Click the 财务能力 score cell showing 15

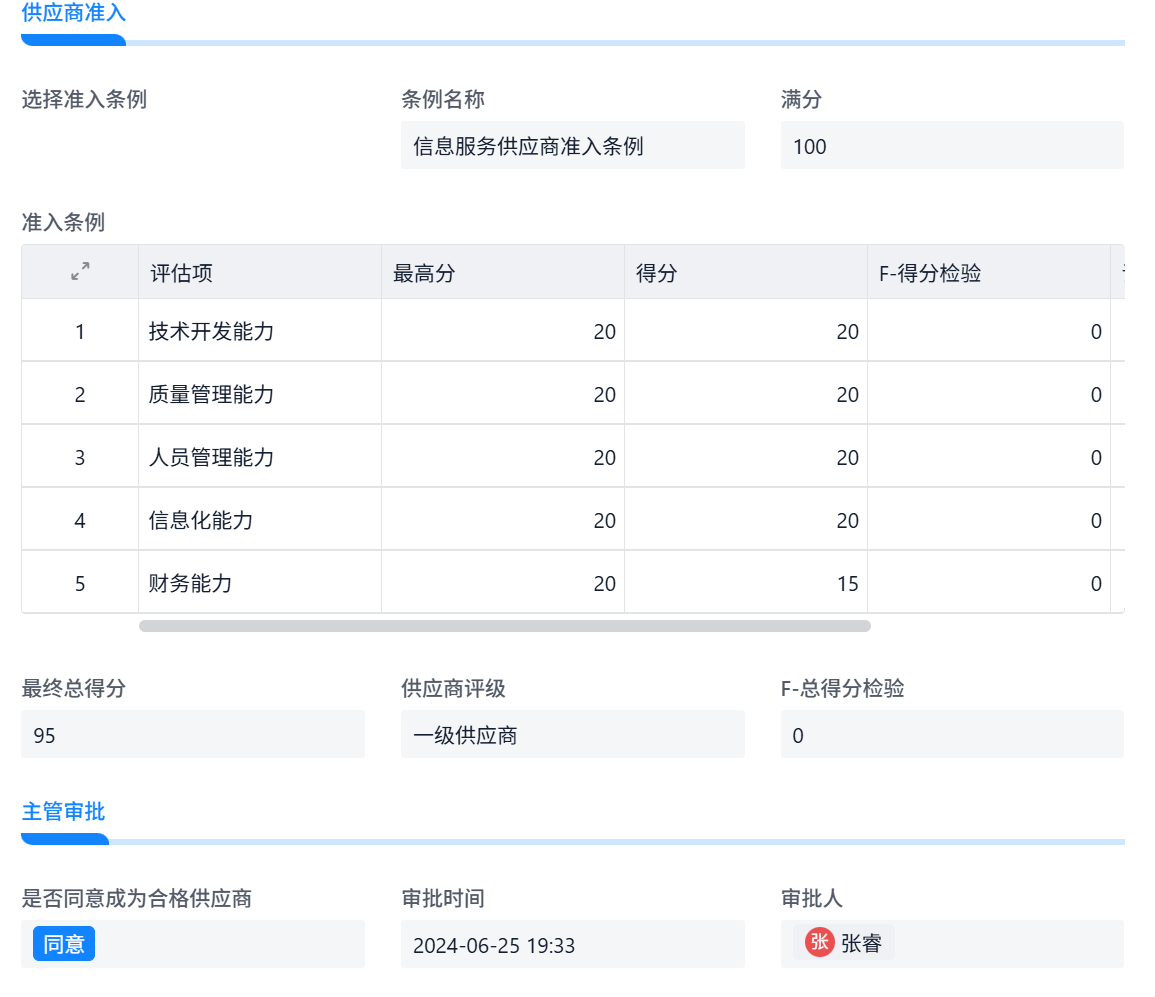click(x=745, y=583)
